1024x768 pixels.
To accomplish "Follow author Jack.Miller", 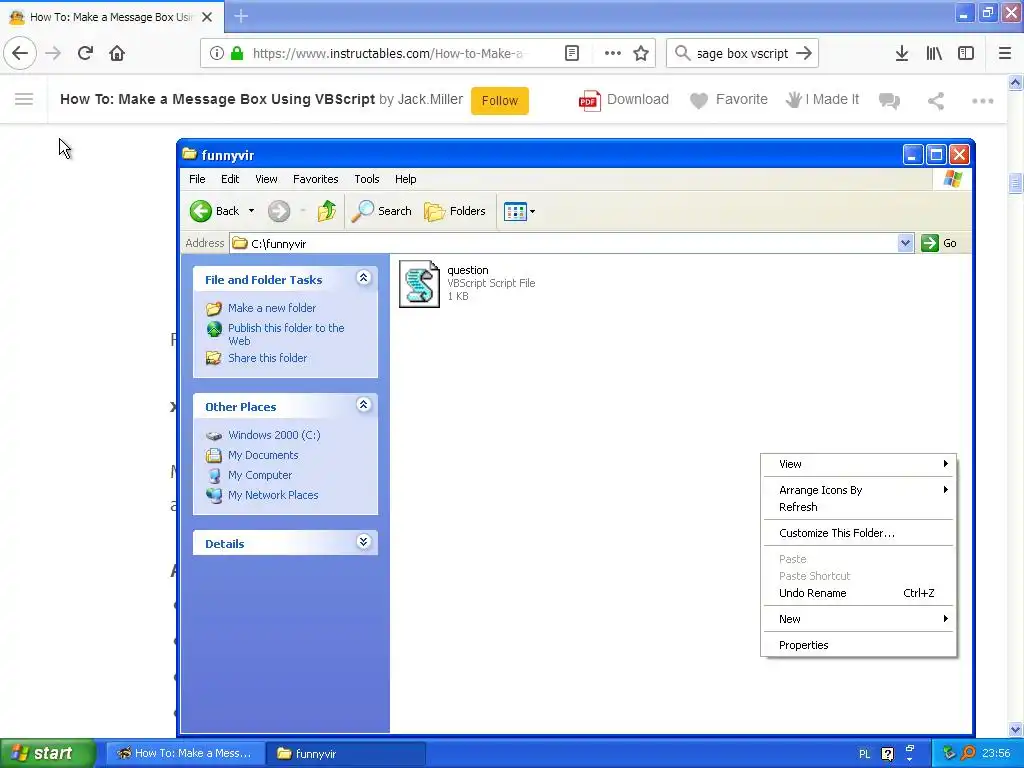I will pos(500,101).
